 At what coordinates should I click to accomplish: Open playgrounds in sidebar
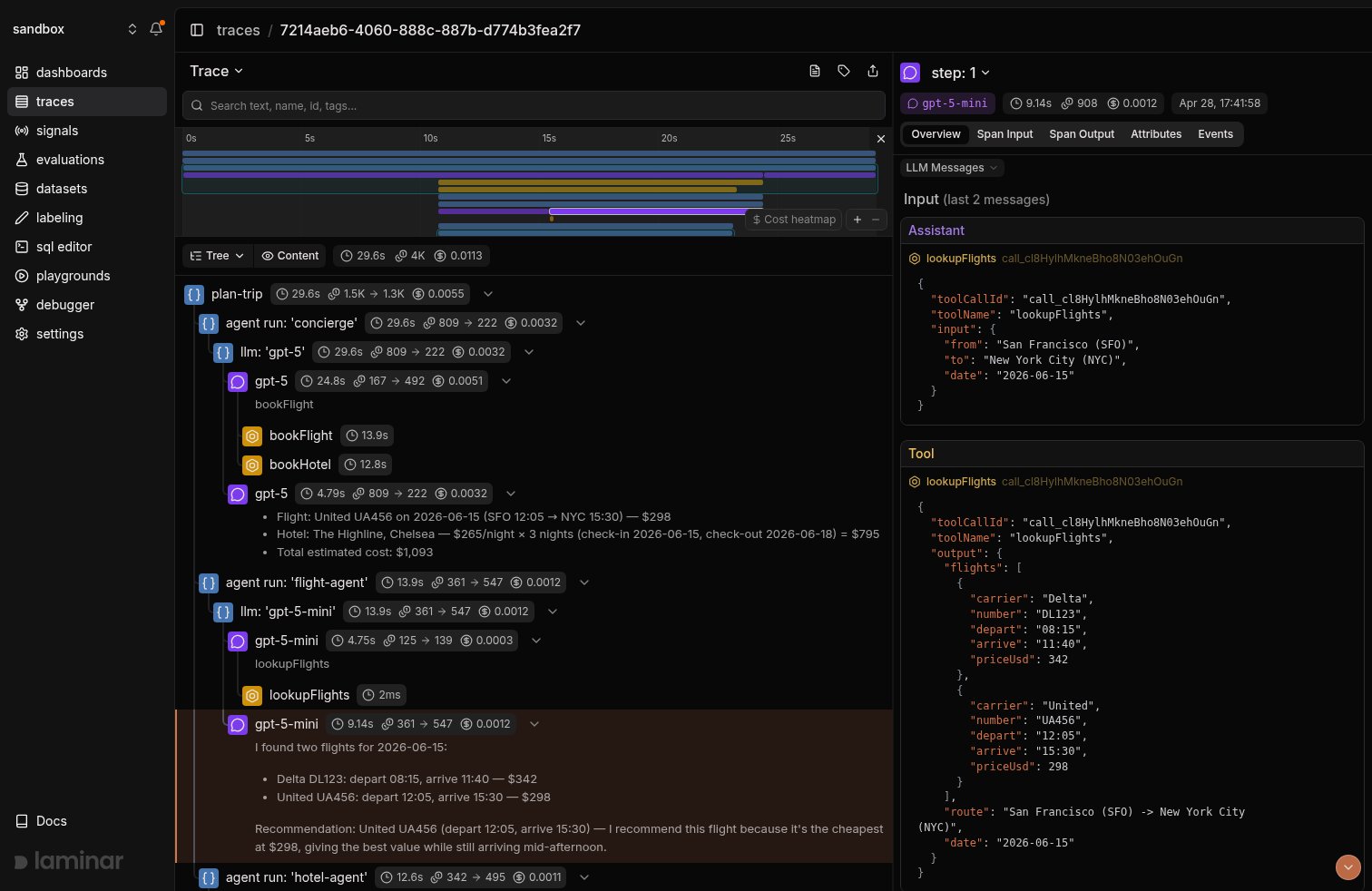point(87,276)
